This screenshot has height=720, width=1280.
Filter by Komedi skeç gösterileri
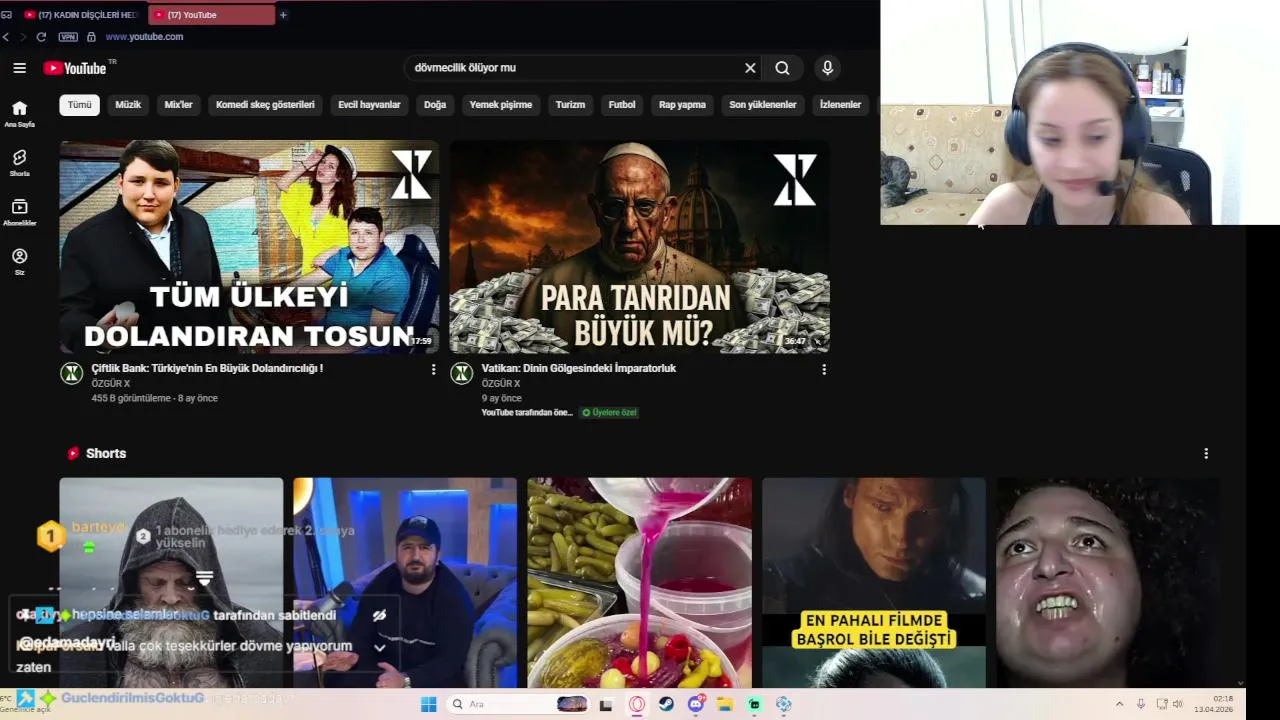click(265, 105)
